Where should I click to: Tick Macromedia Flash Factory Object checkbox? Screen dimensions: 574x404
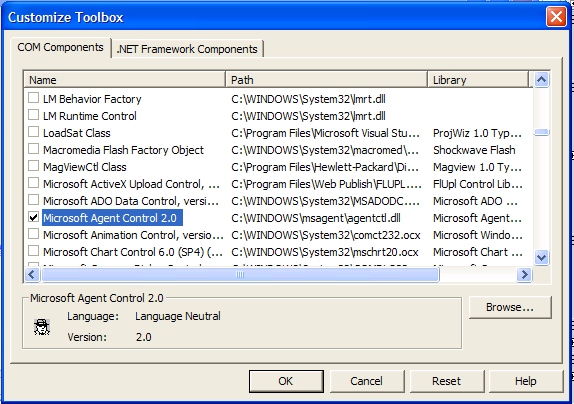[x=33, y=149]
